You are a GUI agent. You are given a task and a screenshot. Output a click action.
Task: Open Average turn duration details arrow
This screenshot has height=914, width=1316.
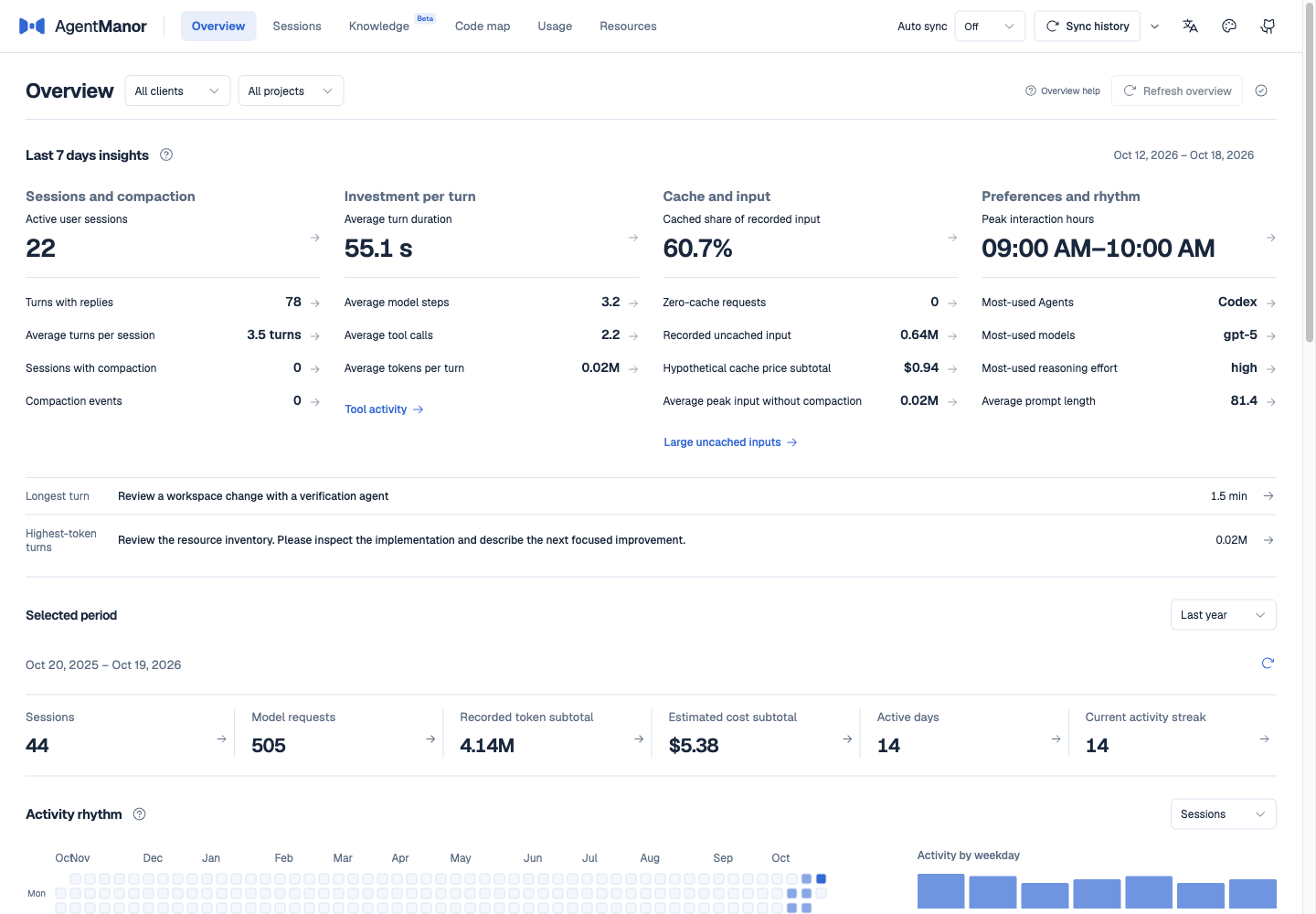click(x=633, y=238)
